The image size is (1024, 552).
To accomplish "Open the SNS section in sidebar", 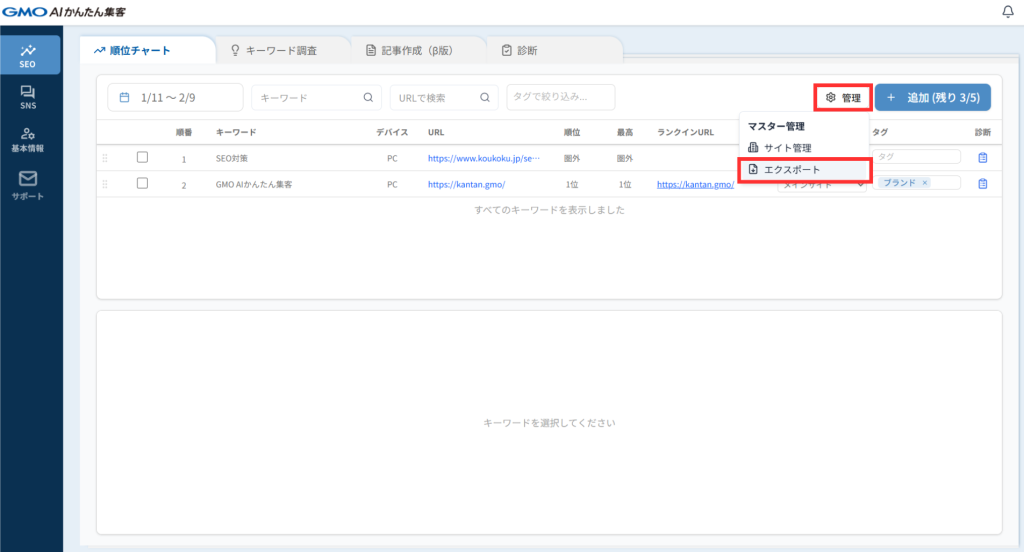I will click(28, 97).
